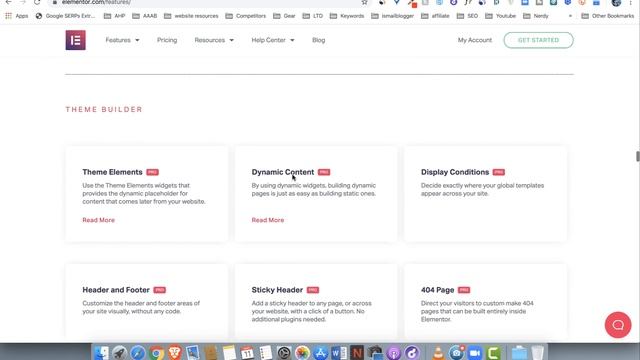Open the Pricing nav item

[x=167, y=40]
